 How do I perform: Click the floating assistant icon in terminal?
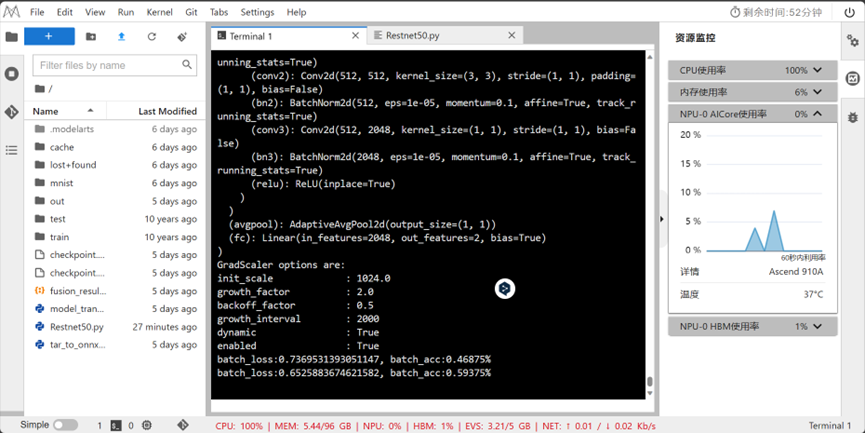point(505,288)
